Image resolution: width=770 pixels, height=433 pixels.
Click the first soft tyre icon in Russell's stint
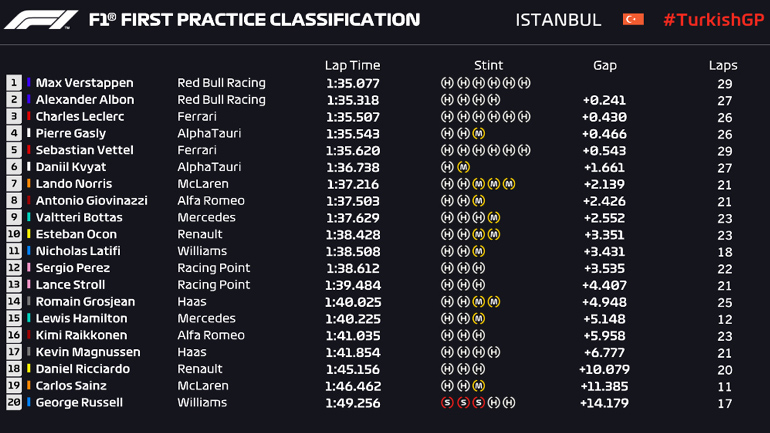point(447,403)
